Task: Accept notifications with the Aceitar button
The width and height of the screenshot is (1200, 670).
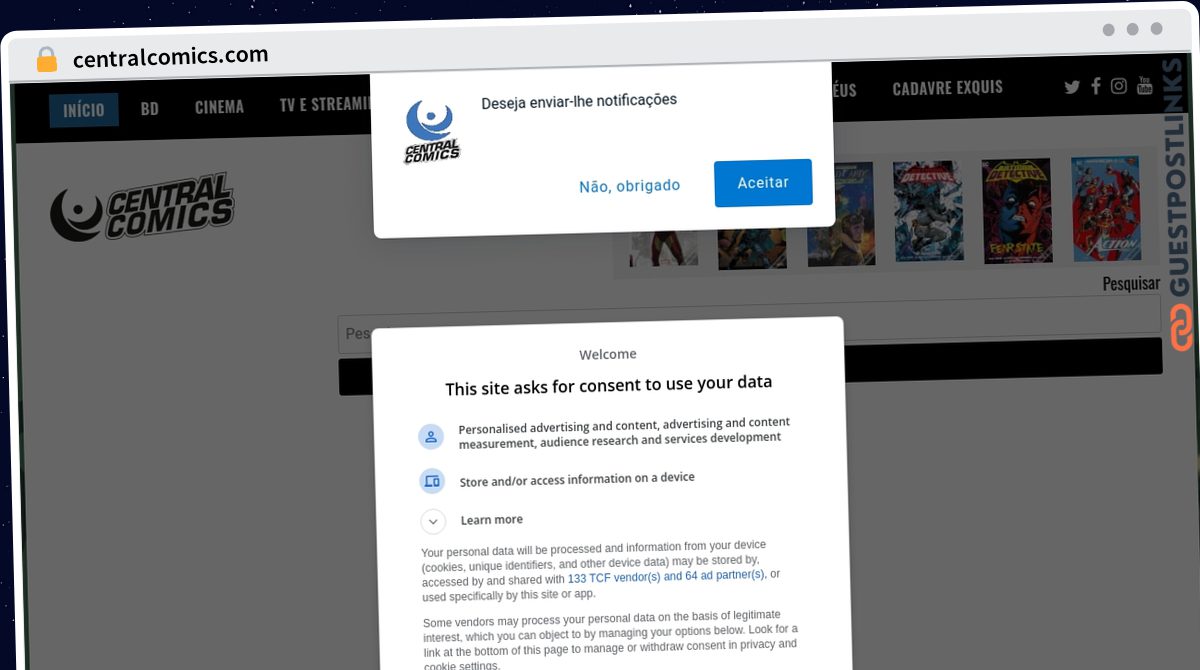Action: click(763, 183)
